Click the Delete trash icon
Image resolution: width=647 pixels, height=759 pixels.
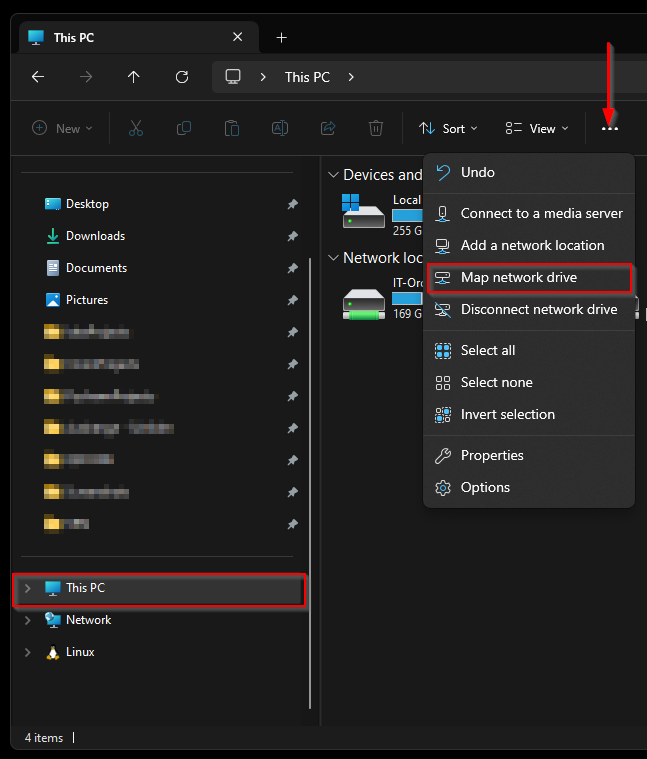pyautogui.click(x=376, y=128)
